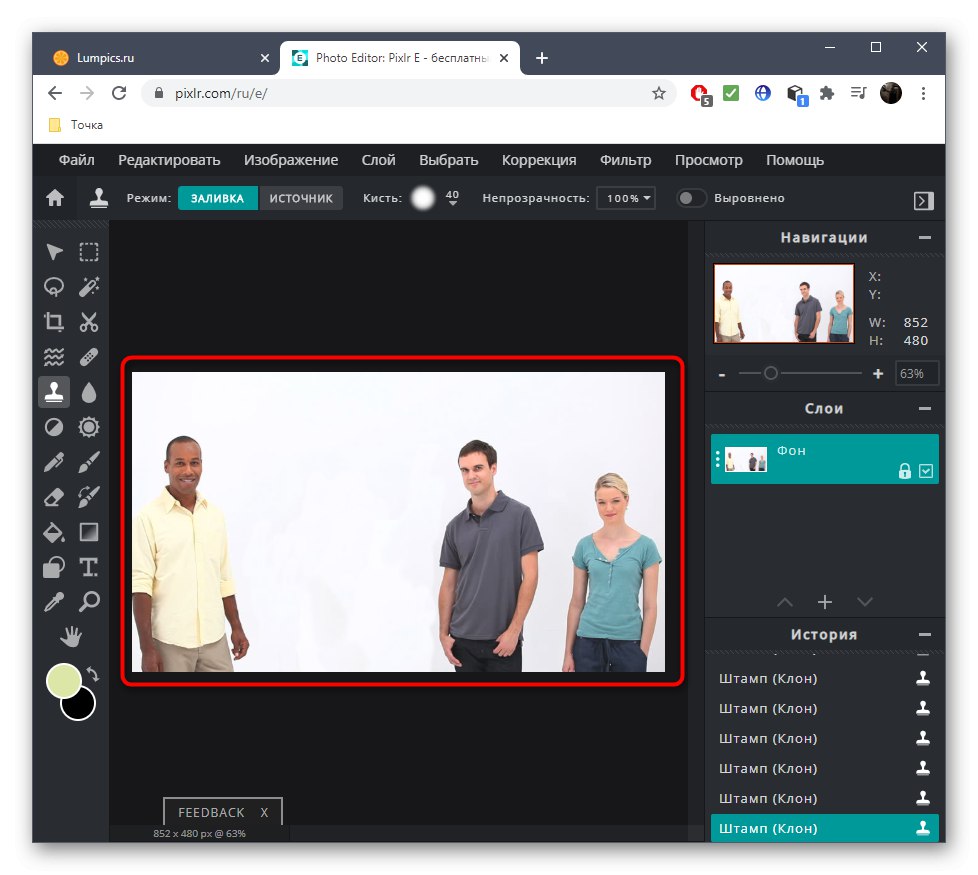Select the Marquee selection tool
This screenshot has width=978, height=875.
click(89, 252)
